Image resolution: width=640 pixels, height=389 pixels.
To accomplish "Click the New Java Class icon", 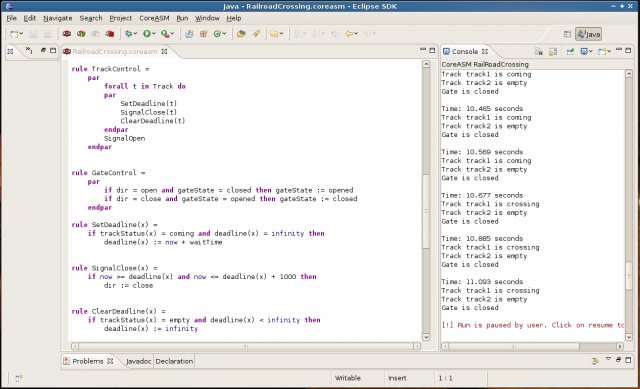I will (x=217, y=34).
